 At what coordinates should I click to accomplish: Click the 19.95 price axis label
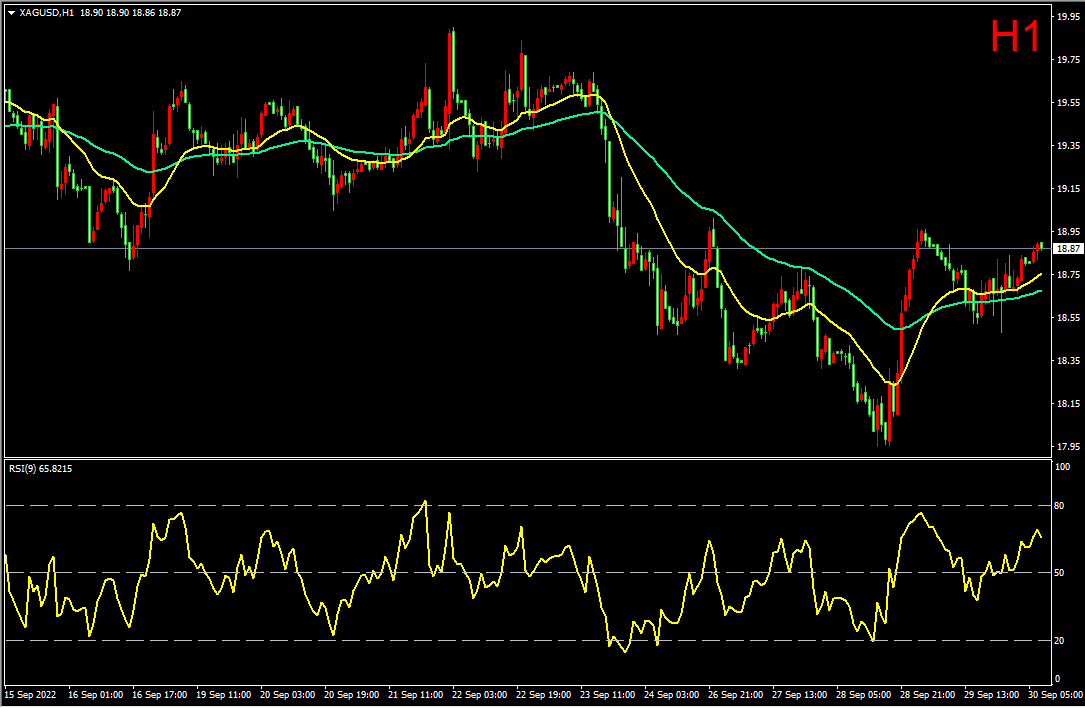pyautogui.click(x=1068, y=17)
